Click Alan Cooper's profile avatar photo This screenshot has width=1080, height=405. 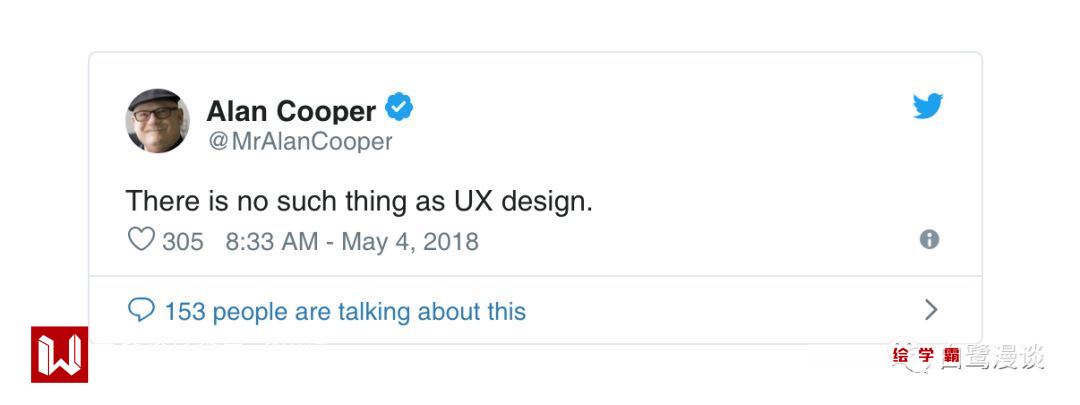[x=157, y=121]
